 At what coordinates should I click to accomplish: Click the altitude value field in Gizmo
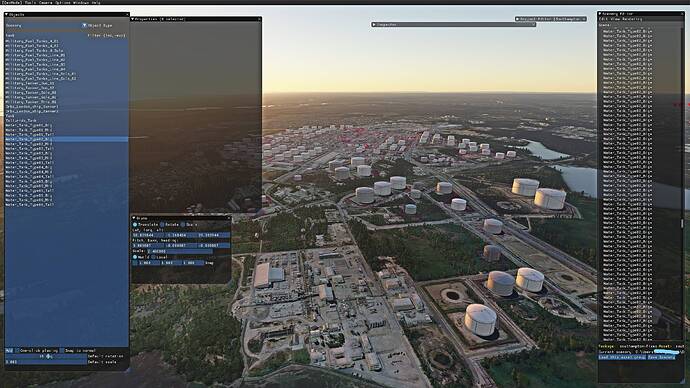[214, 235]
